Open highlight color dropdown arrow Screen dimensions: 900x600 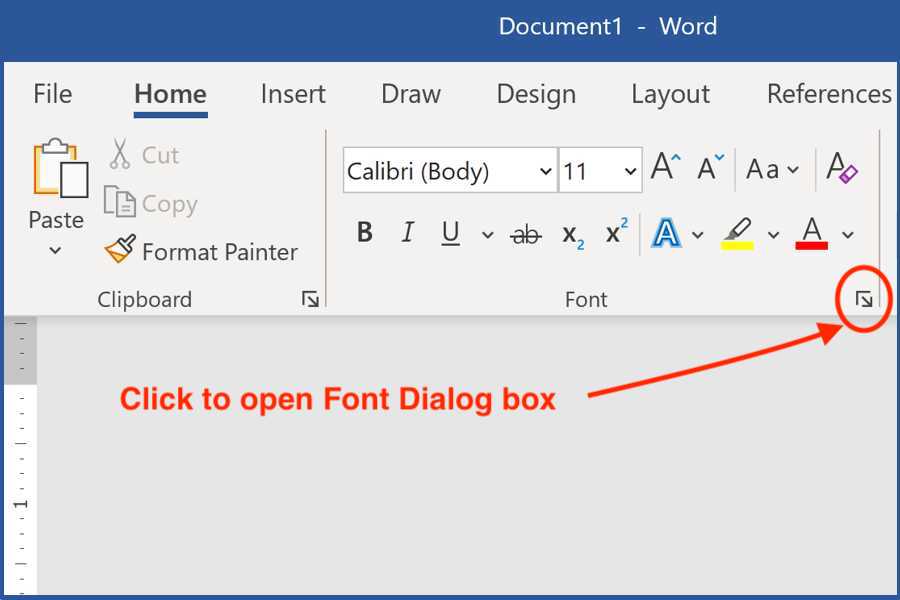[x=773, y=234]
